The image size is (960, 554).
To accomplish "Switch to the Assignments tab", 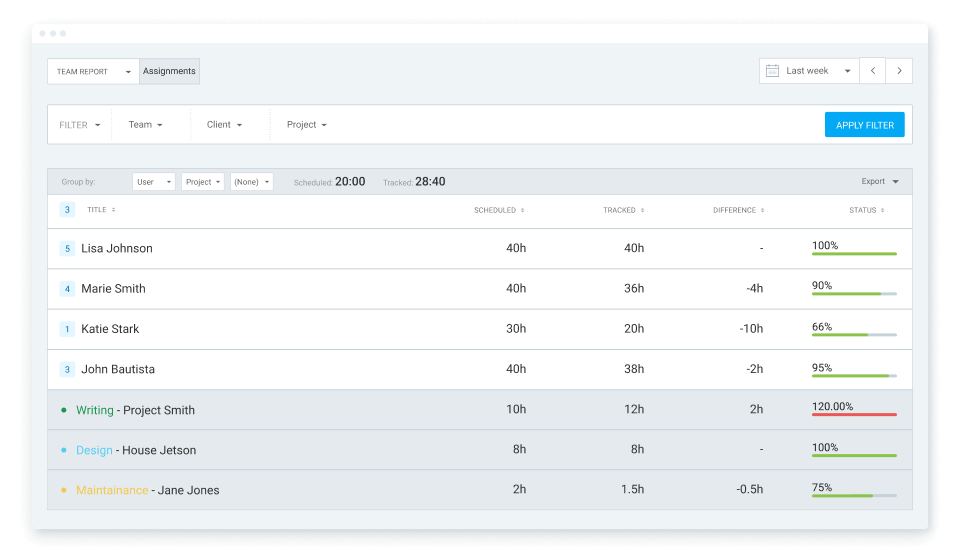I will coord(169,72).
